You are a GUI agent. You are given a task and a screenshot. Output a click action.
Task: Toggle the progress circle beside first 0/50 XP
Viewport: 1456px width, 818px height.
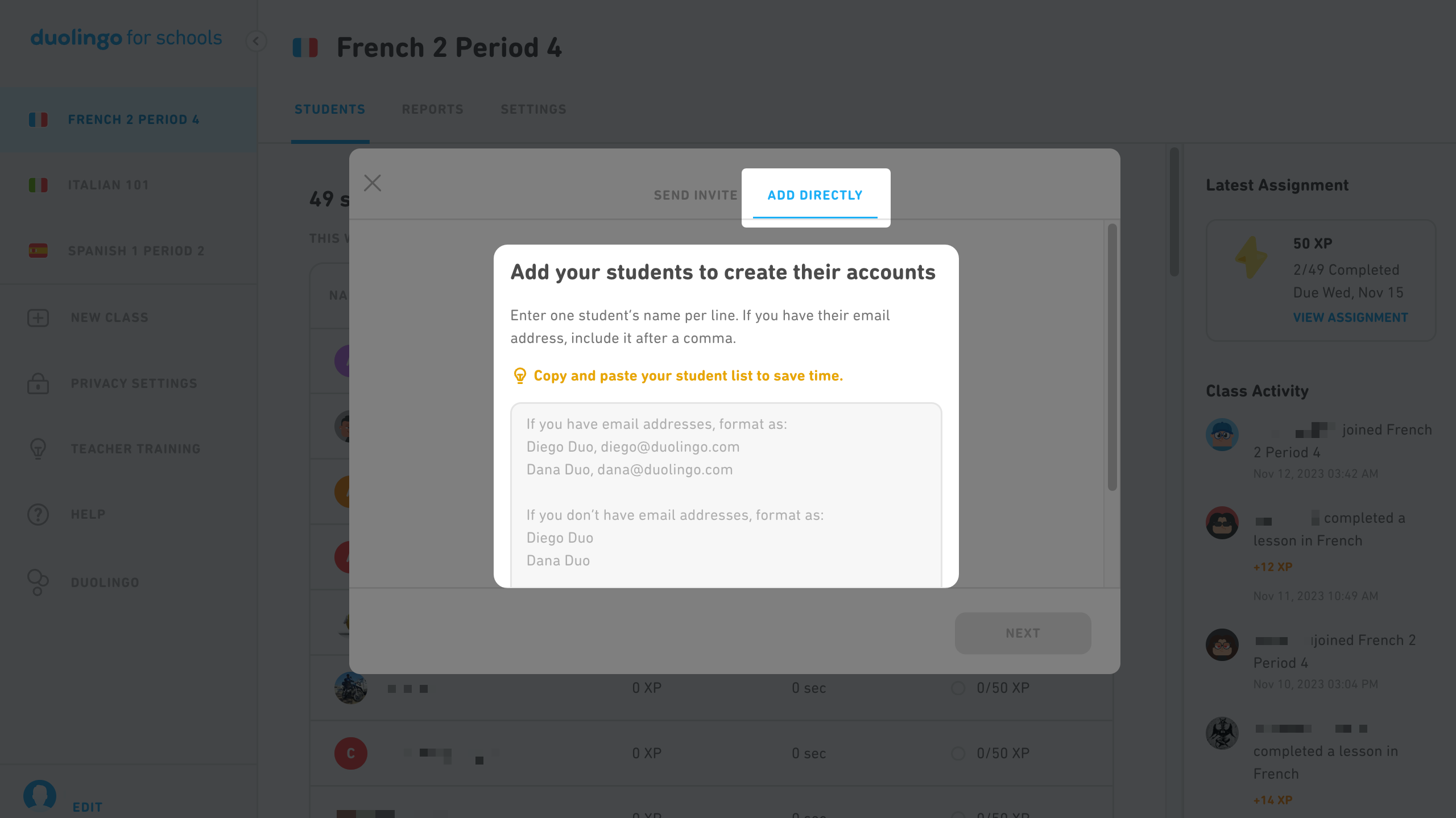click(958, 688)
